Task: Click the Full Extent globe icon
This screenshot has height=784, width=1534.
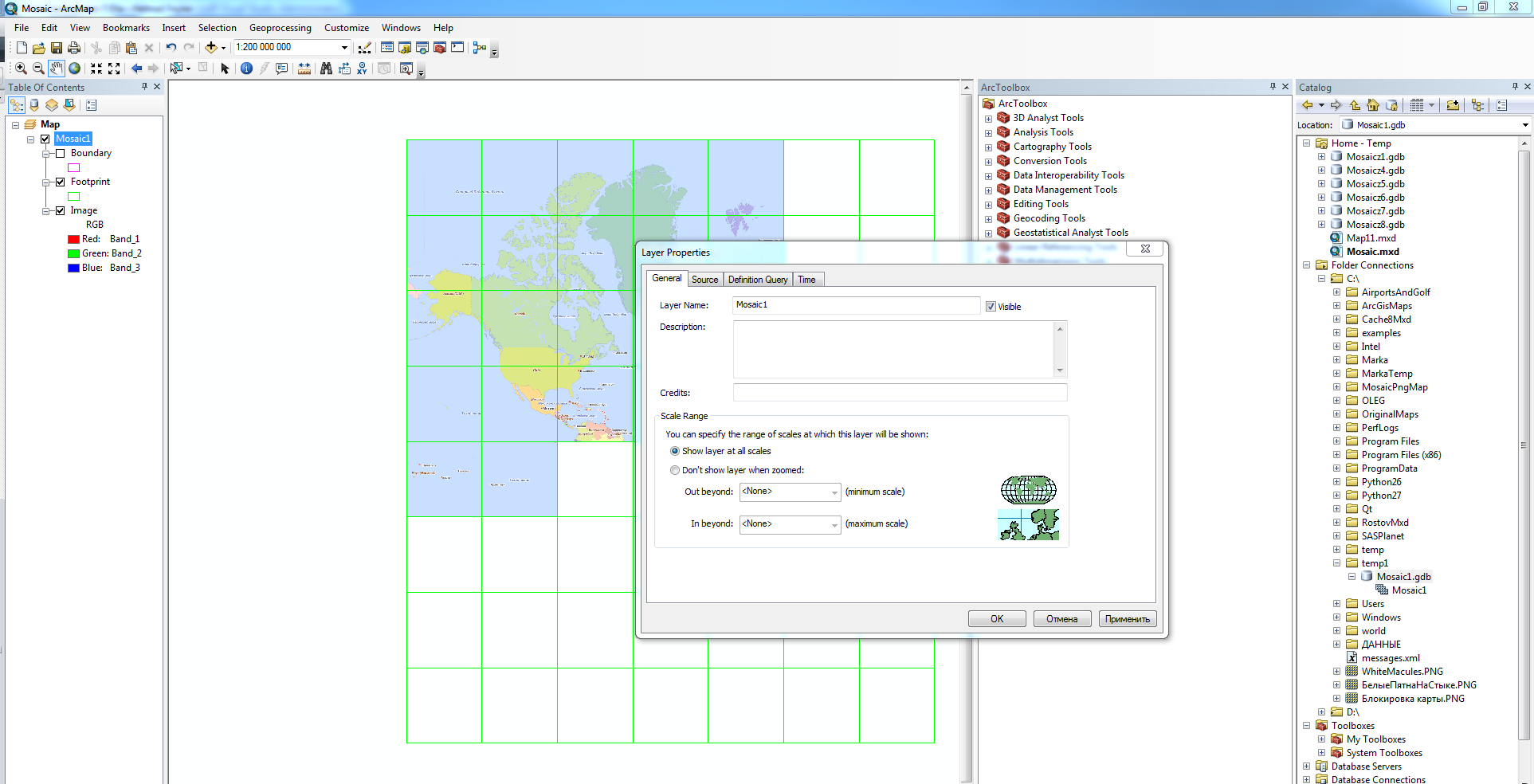Action: (74, 69)
